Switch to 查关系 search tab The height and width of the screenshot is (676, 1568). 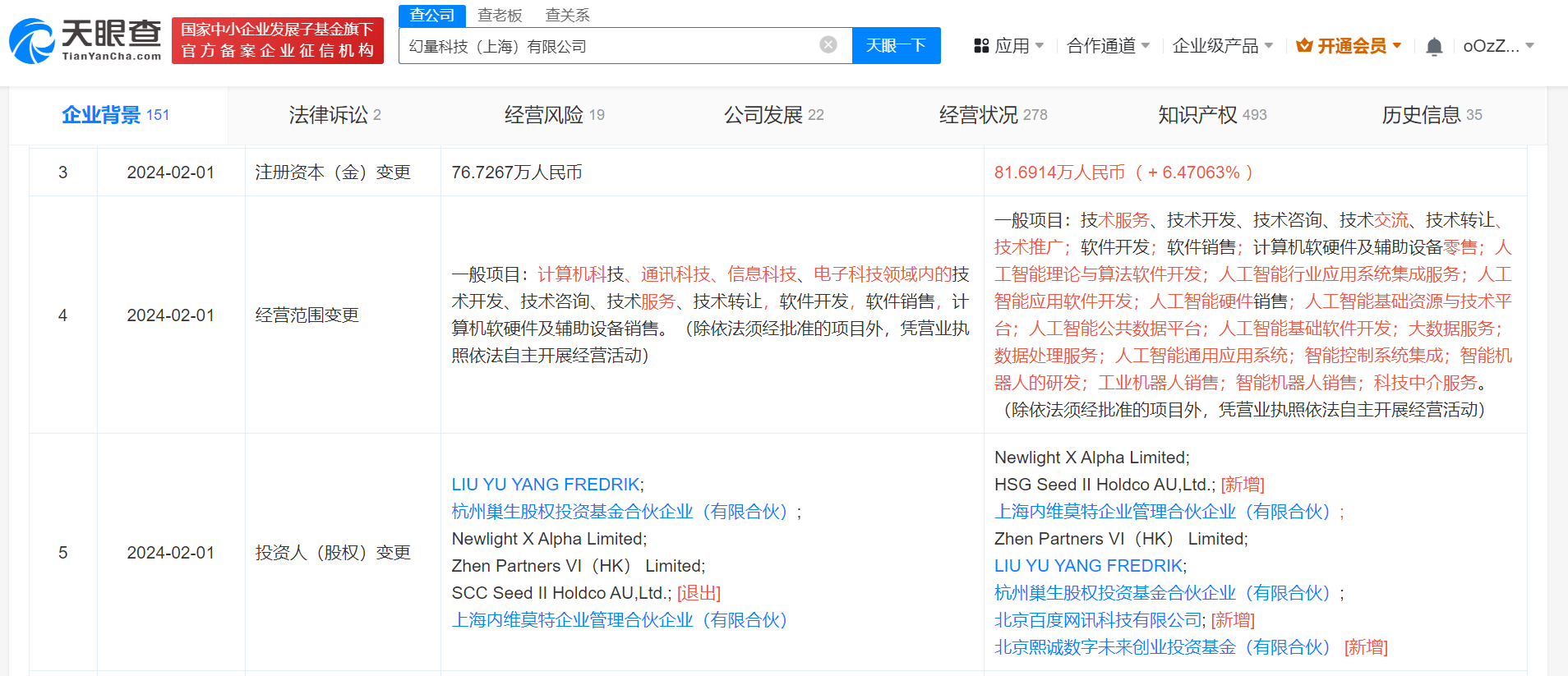coord(567,15)
